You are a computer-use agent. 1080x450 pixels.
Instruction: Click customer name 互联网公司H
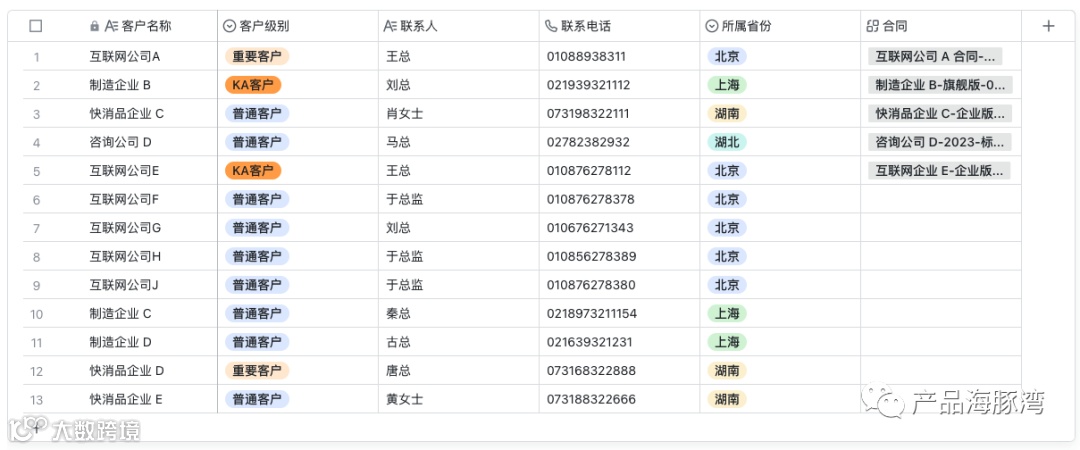(x=125, y=257)
